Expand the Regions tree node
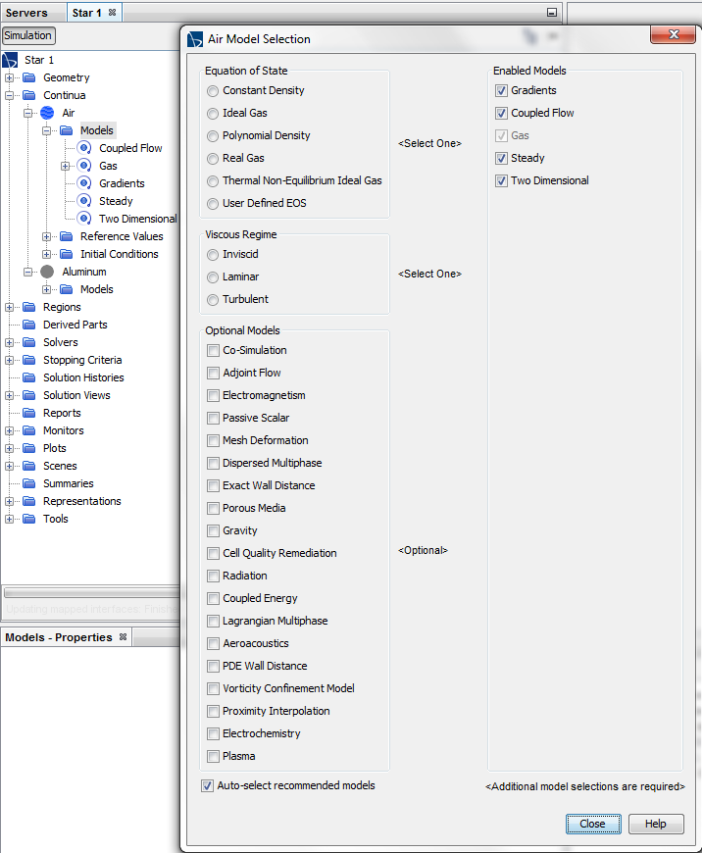Viewport: 702px width, 853px height. point(10,307)
